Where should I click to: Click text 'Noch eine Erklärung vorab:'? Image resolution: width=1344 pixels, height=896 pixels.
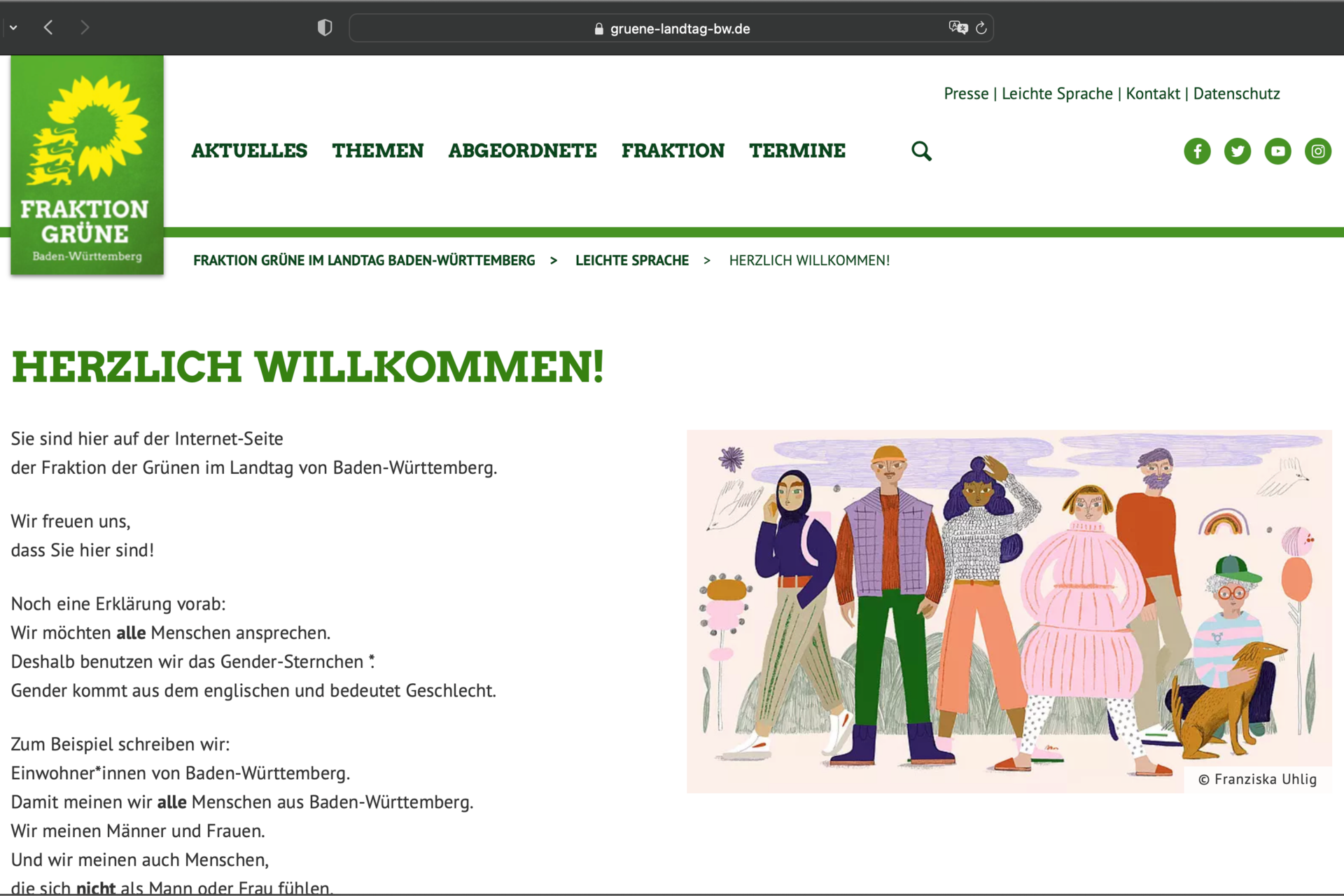pyautogui.click(x=118, y=603)
